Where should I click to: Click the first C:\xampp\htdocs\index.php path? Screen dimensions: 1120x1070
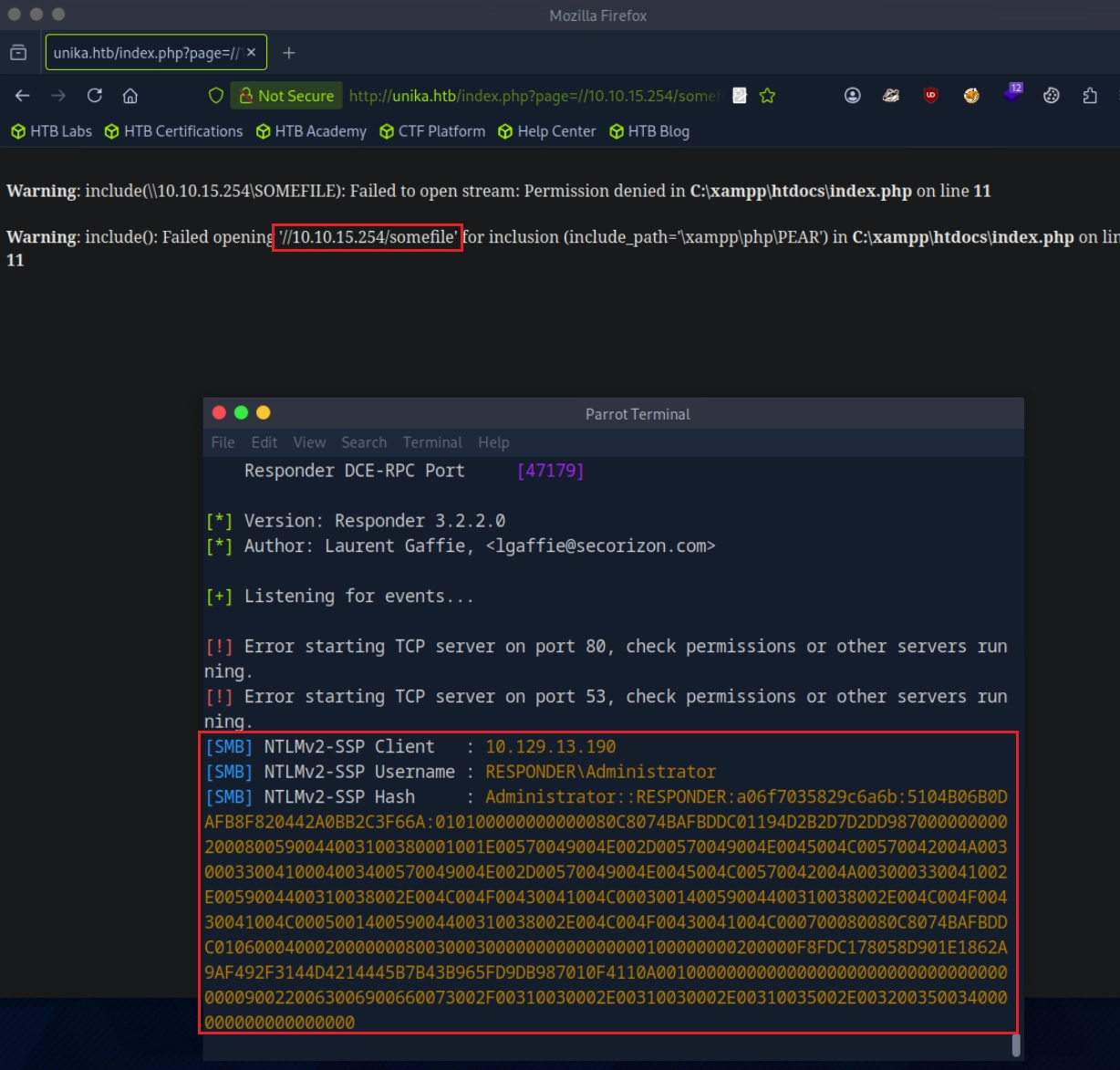801,192
